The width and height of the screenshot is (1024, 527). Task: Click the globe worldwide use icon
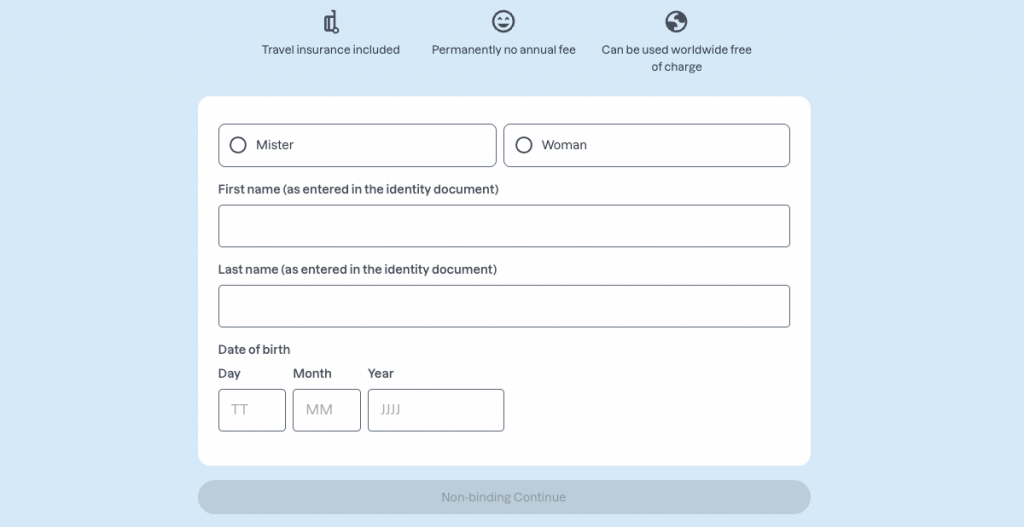[676, 22]
